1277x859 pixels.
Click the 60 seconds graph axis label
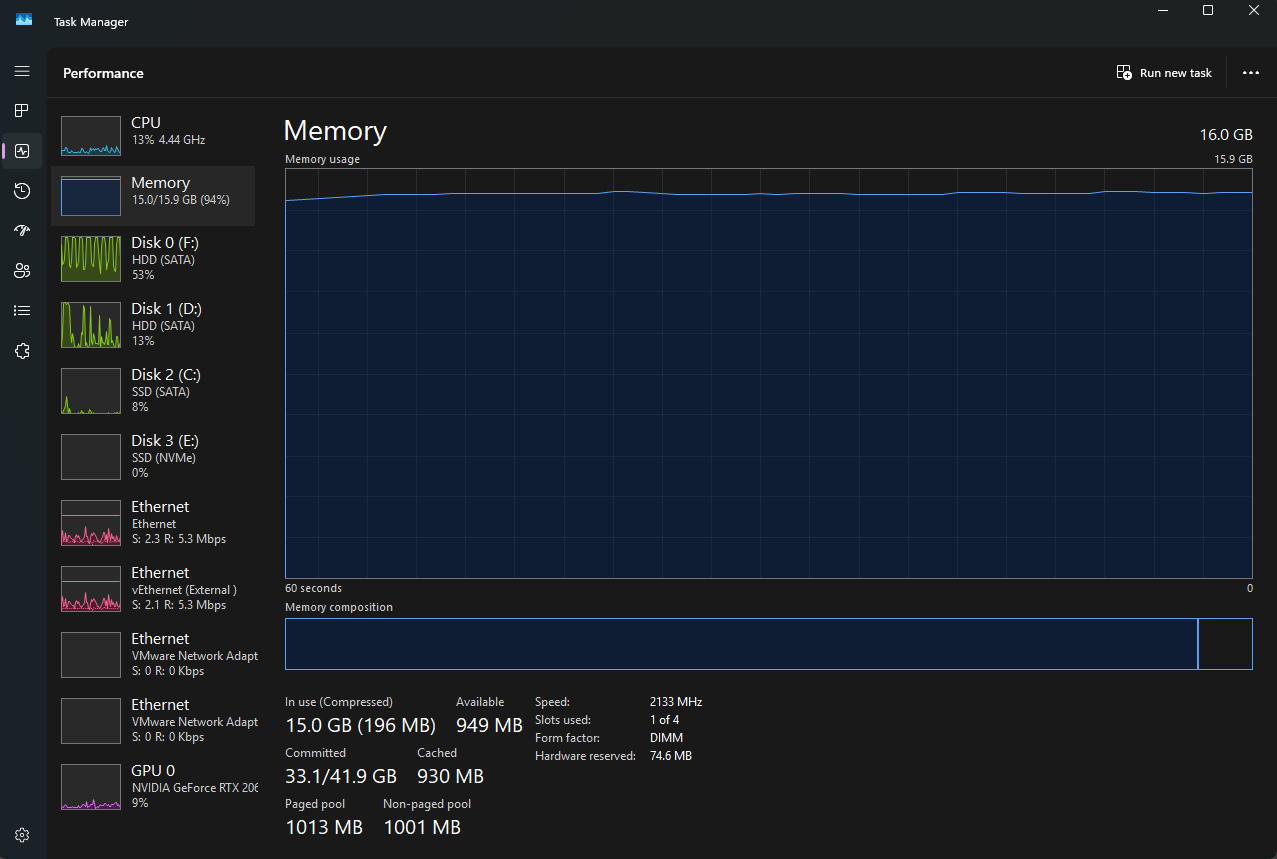pyautogui.click(x=313, y=588)
